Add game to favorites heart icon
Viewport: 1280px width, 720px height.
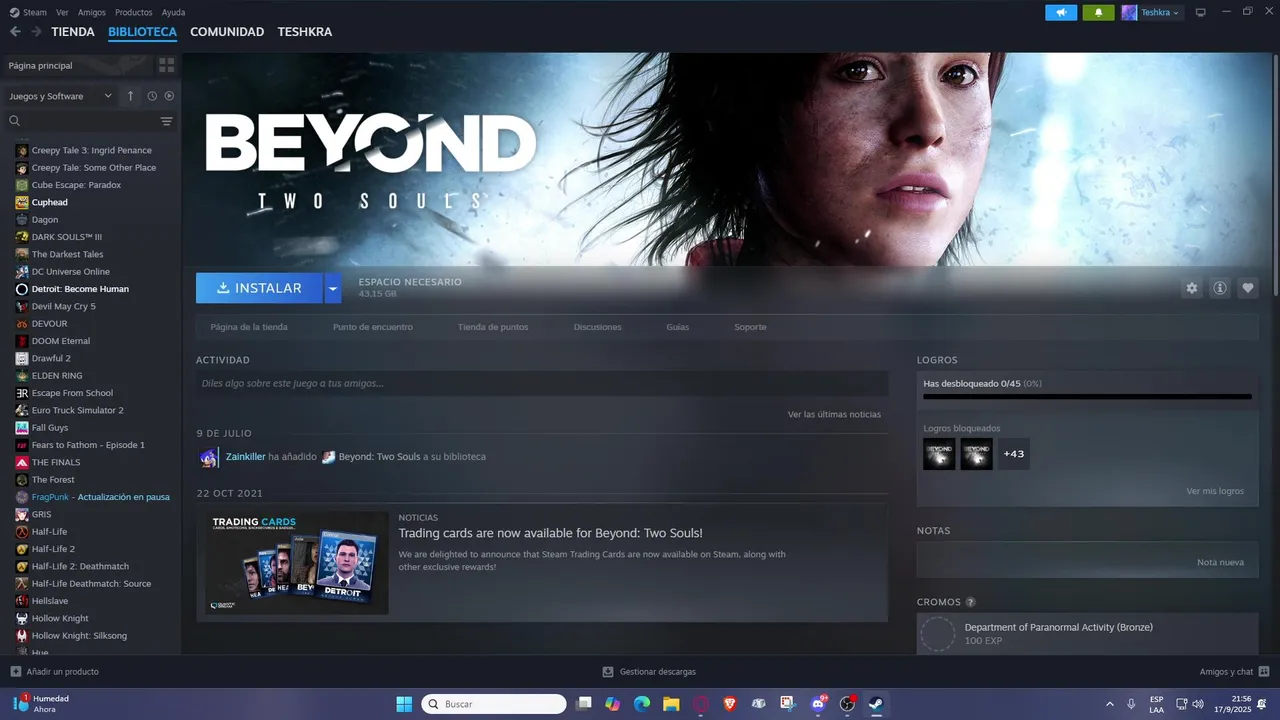[x=1247, y=288]
